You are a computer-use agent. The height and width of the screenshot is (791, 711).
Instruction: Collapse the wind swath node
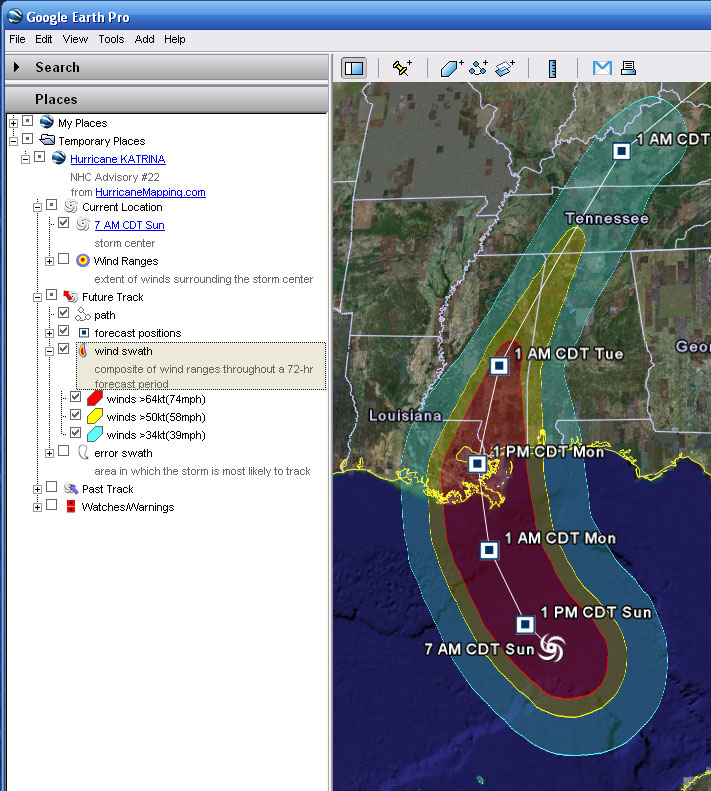pos(49,352)
